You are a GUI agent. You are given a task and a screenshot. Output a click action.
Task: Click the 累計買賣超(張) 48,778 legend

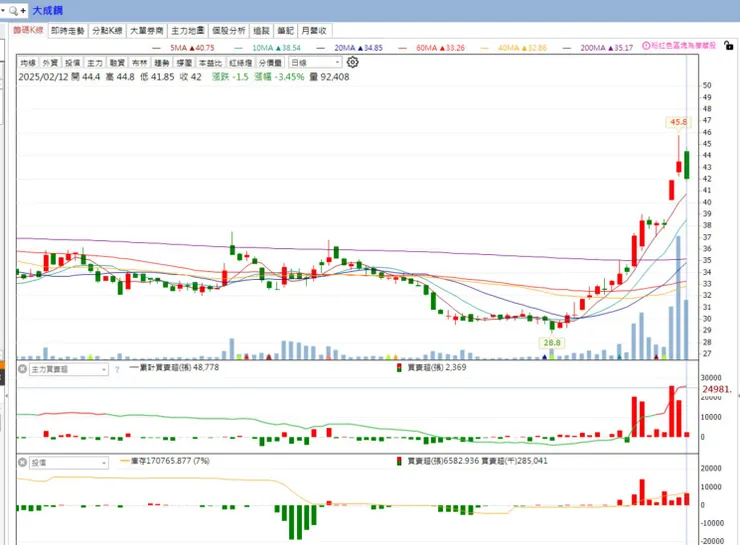point(174,367)
